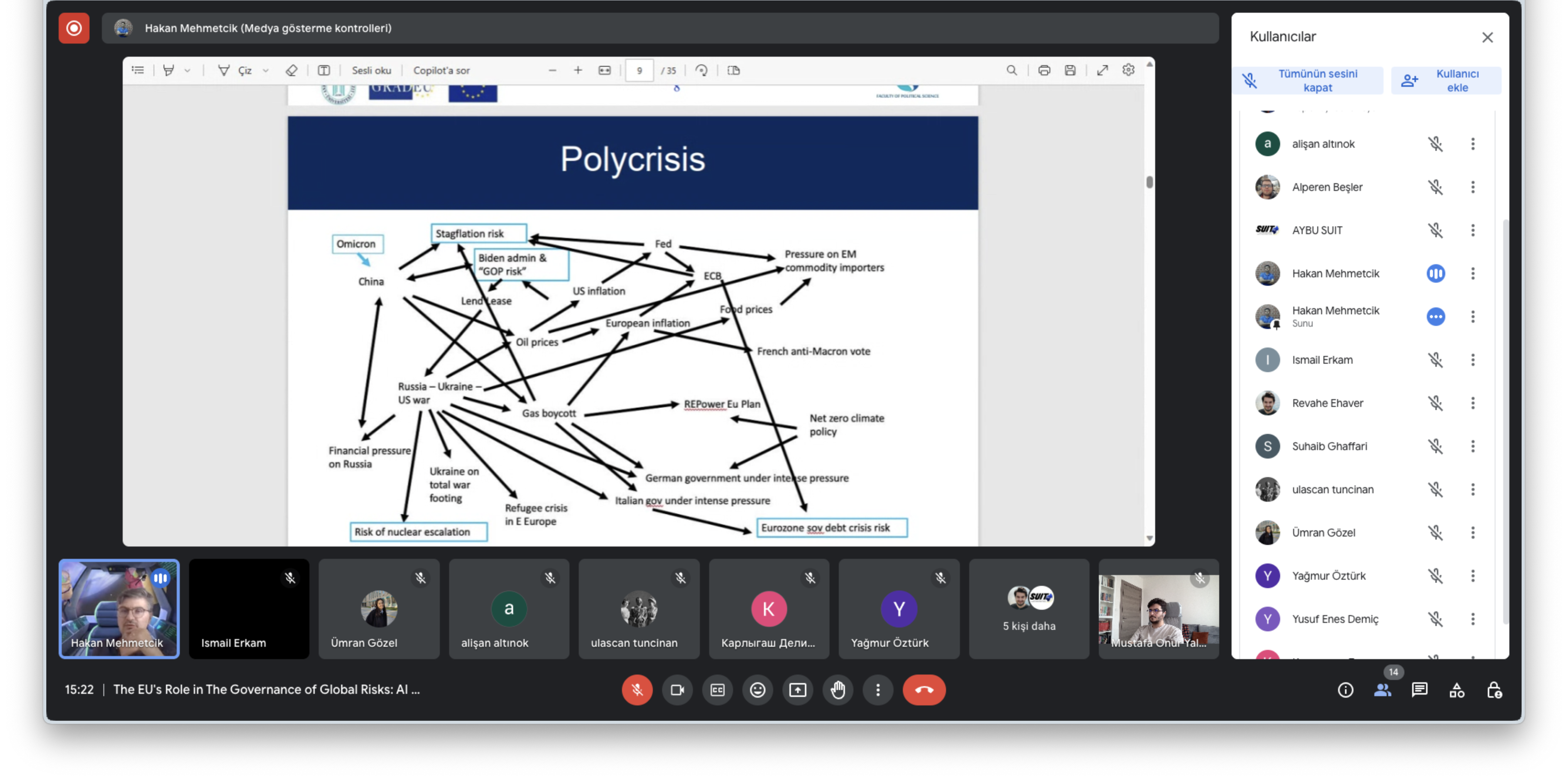1568x781 pixels.
Task: Open the emoji reactions button
Action: point(757,690)
